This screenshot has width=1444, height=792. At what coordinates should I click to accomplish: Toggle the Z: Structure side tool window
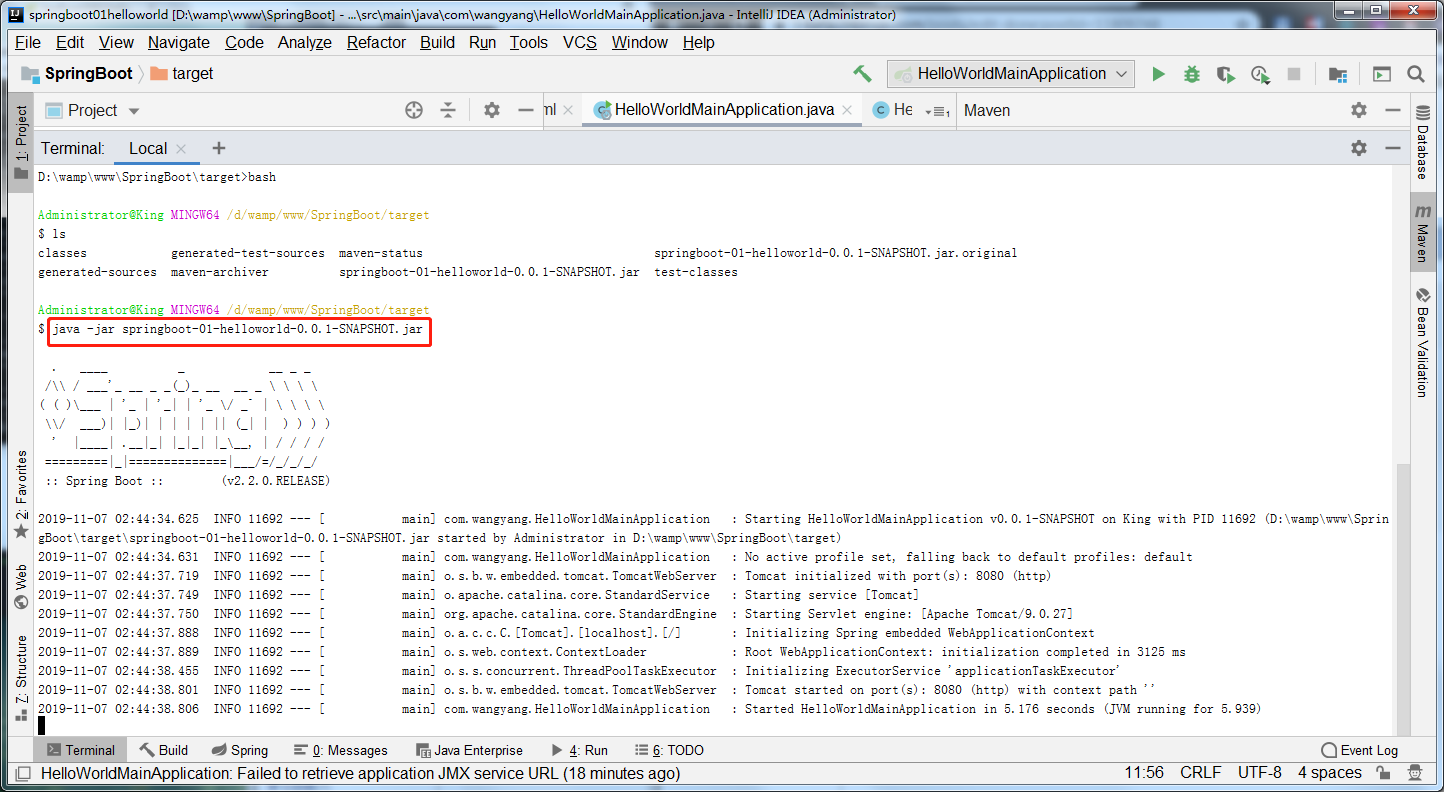coord(21,677)
